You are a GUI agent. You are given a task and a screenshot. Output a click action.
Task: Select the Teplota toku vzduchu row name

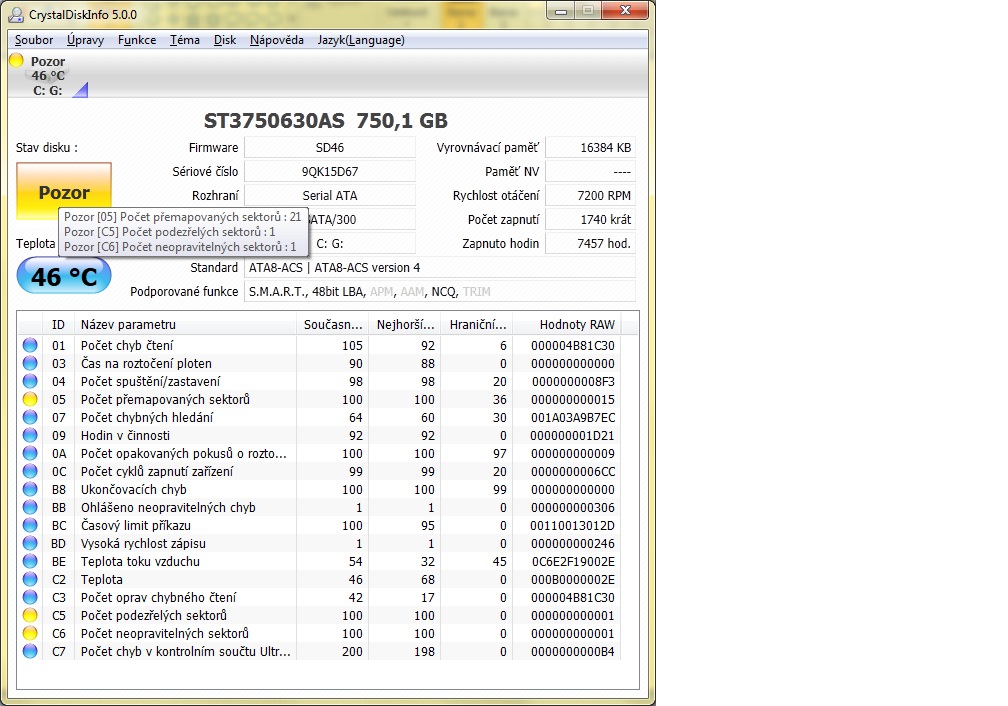(140, 561)
